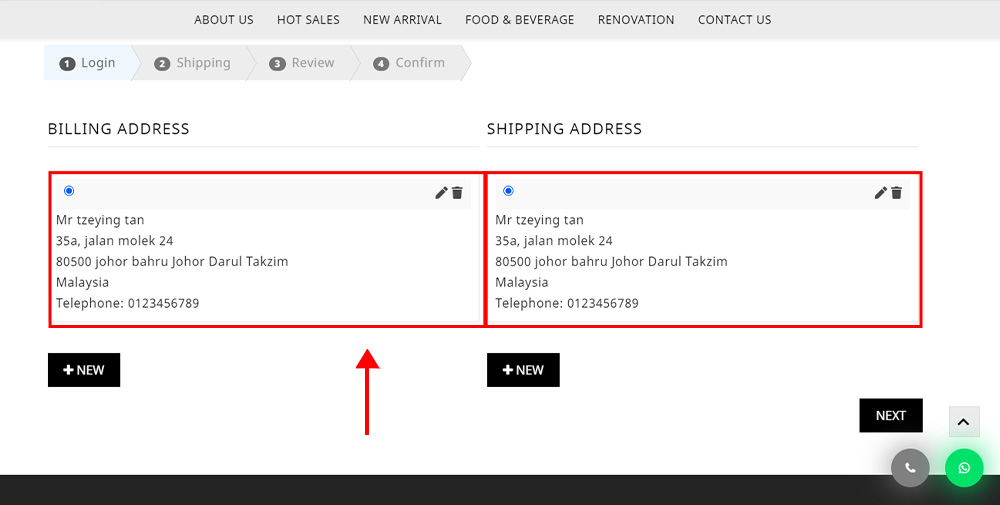Go to the Confirm checkout step
The width and height of the screenshot is (1000, 505).
(x=411, y=62)
